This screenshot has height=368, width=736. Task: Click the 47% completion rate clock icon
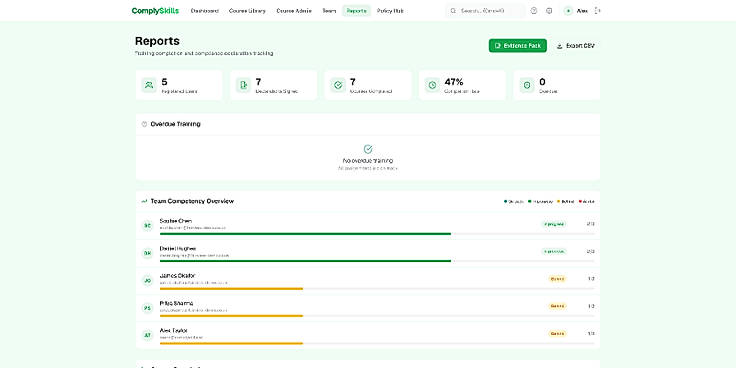[x=432, y=85]
